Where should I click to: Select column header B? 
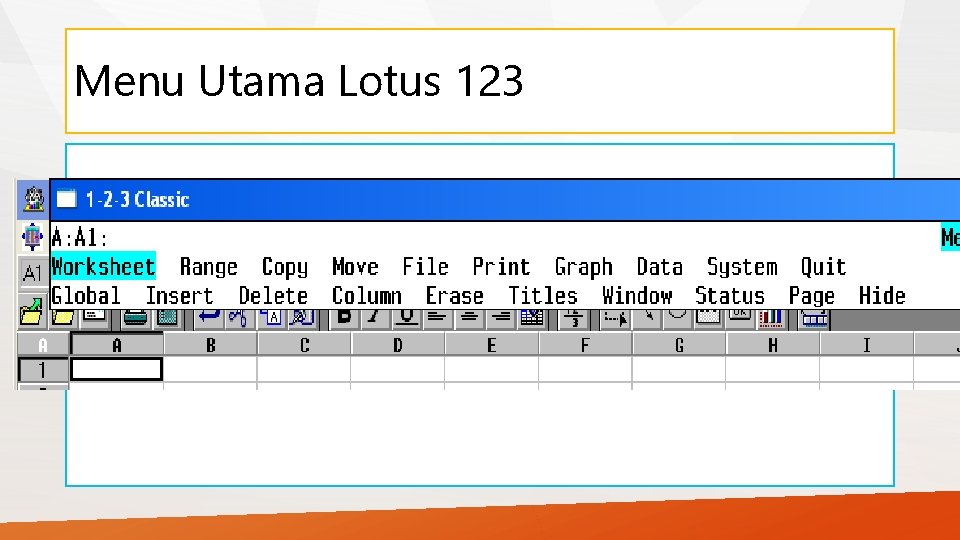click(211, 345)
